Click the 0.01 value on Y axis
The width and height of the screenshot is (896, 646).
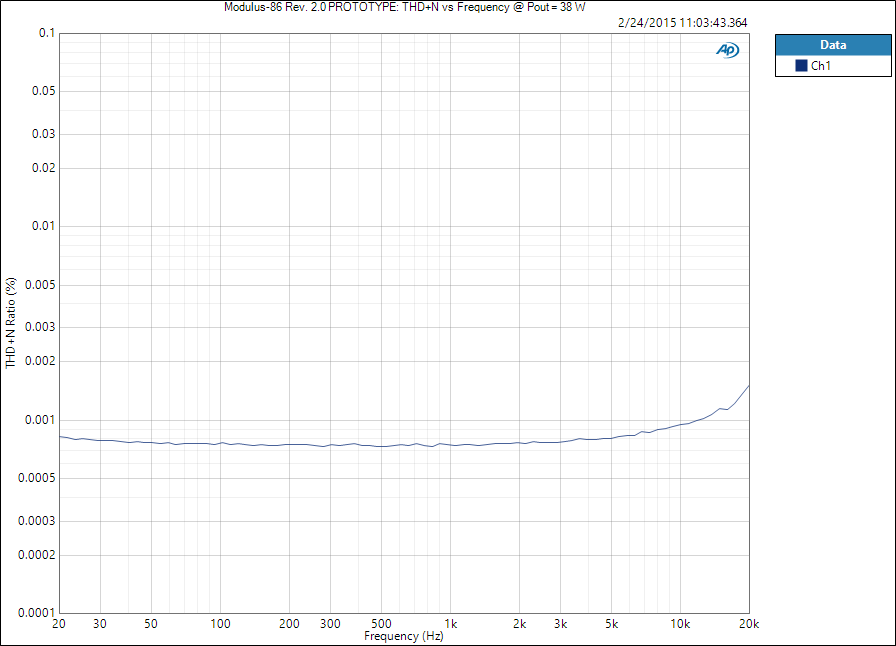pyautogui.click(x=43, y=226)
